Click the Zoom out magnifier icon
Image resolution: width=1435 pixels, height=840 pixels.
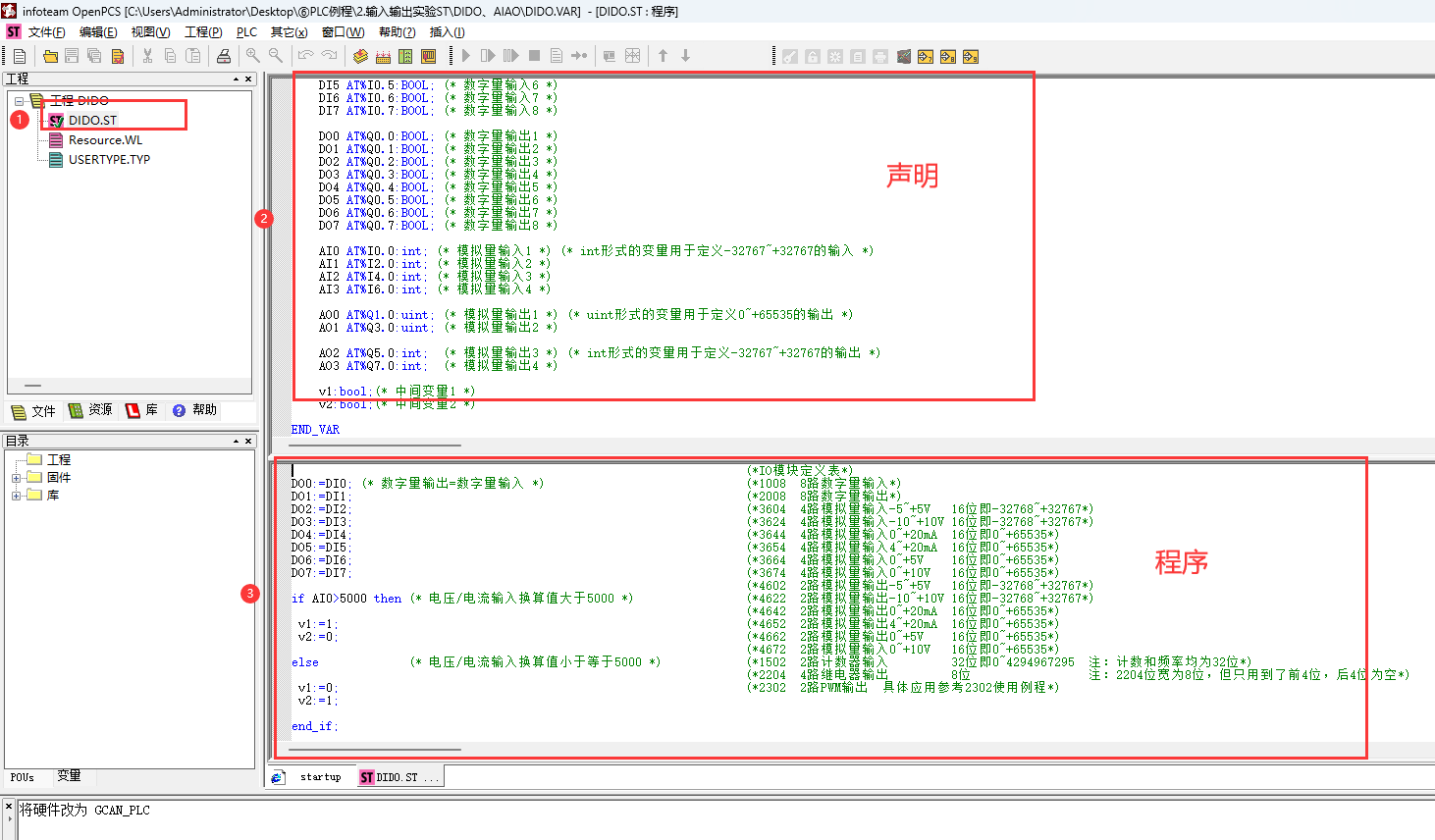coord(276,56)
